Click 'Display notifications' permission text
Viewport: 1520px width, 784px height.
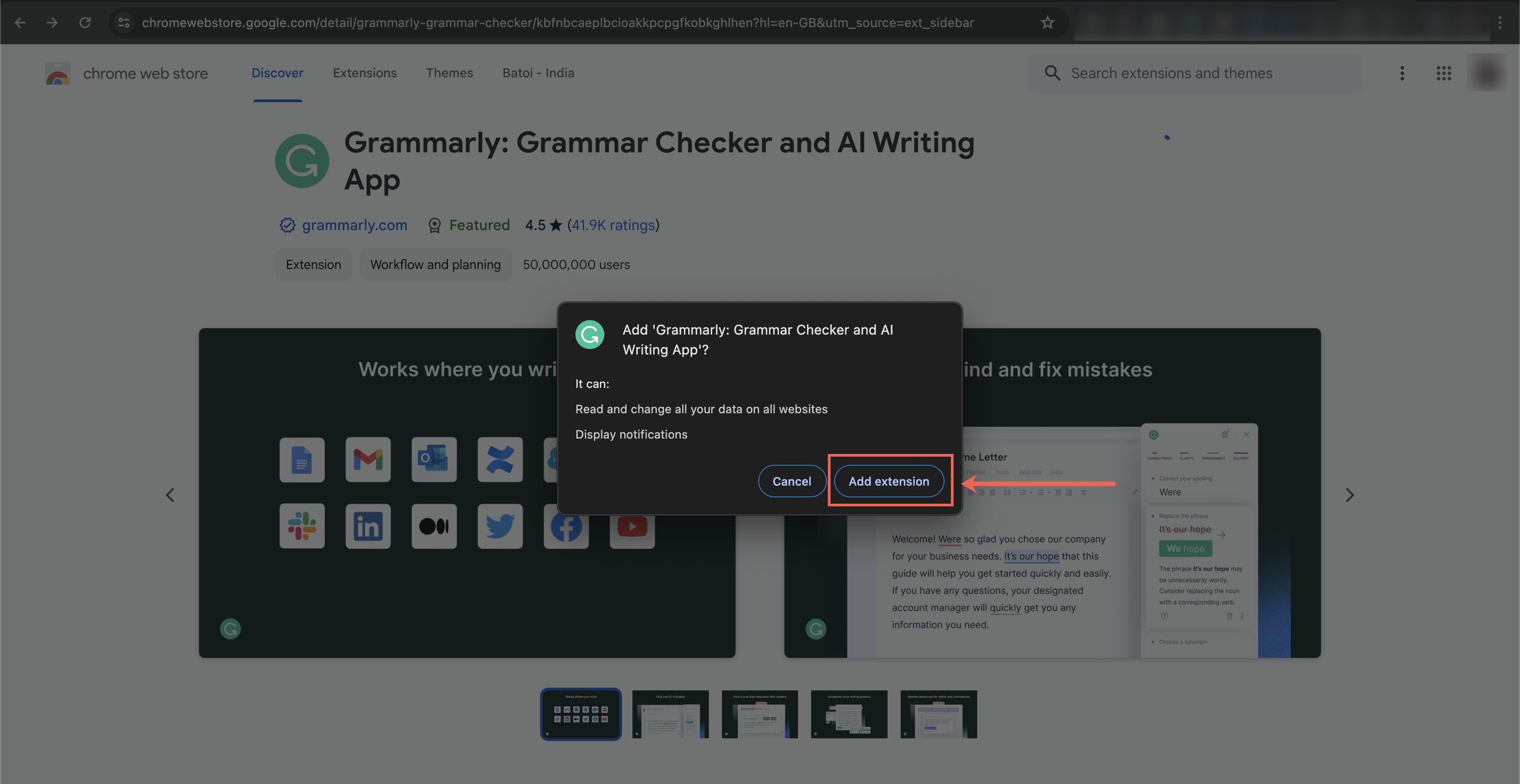coord(632,434)
